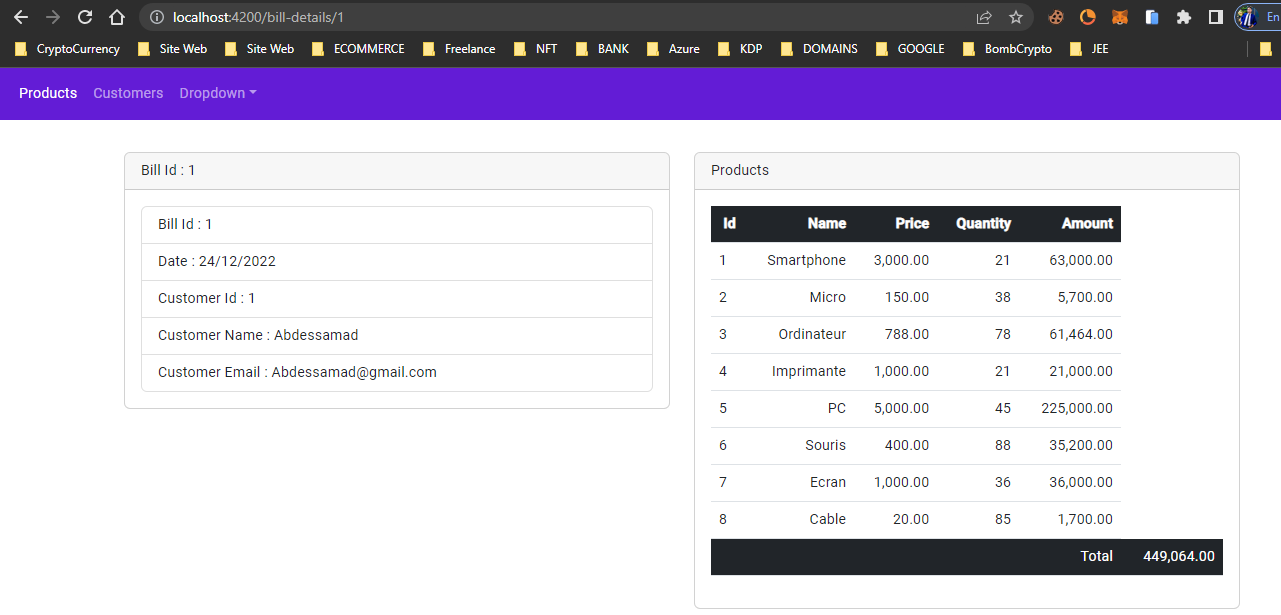1281x615 pixels.
Task: Open the Dropdown navigation menu
Action: [x=217, y=93]
